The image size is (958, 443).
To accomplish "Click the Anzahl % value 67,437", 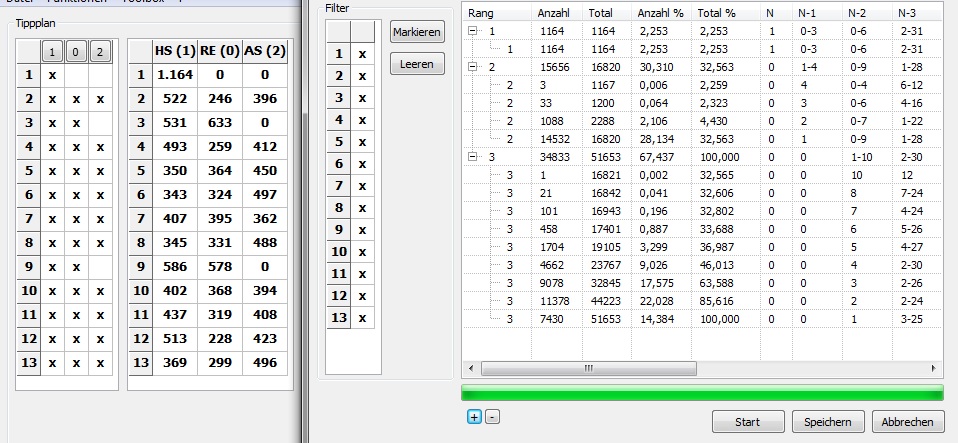I will point(656,157).
